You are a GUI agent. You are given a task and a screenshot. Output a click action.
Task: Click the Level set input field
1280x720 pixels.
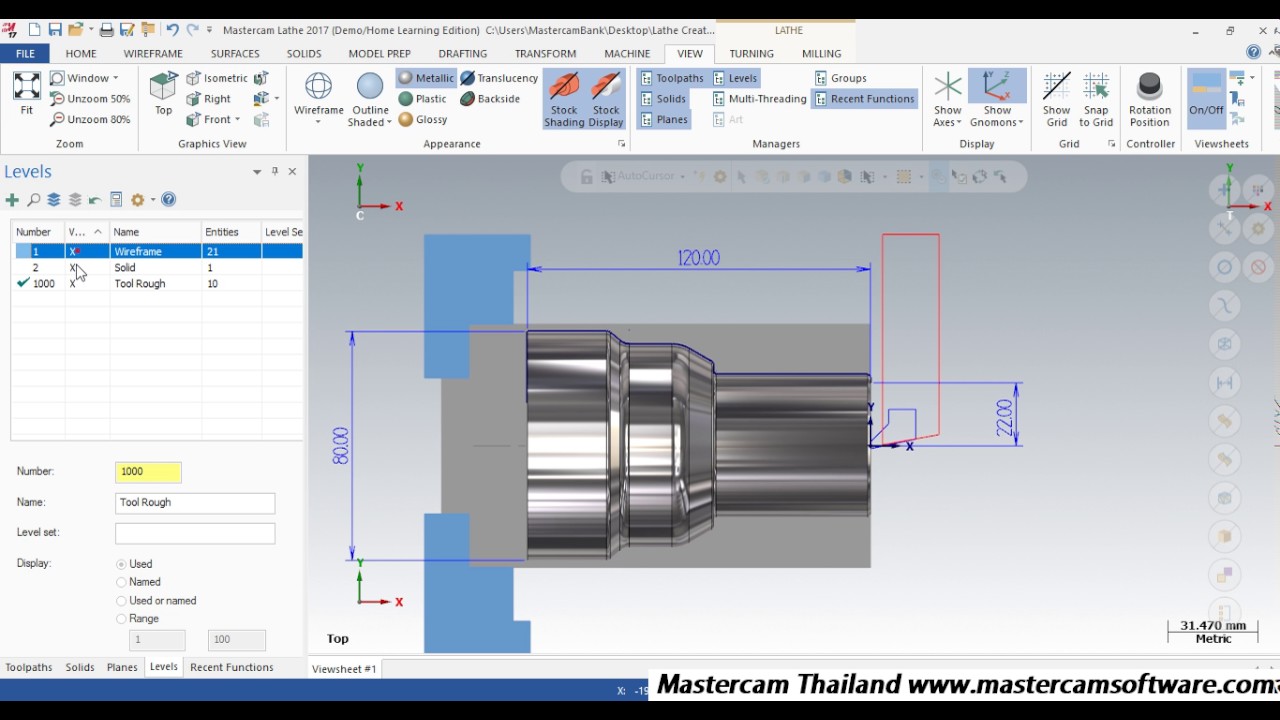[x=195, y=534]
